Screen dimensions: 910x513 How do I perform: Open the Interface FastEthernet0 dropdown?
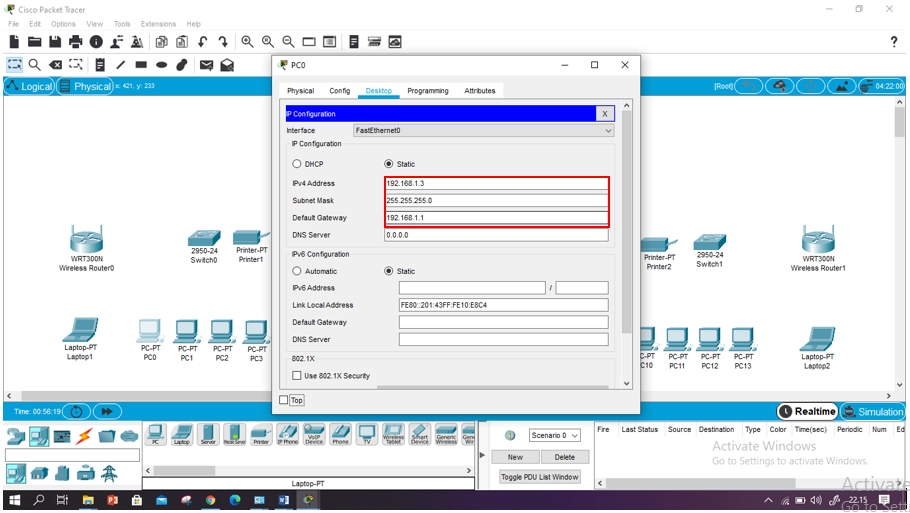coord(483,131)
